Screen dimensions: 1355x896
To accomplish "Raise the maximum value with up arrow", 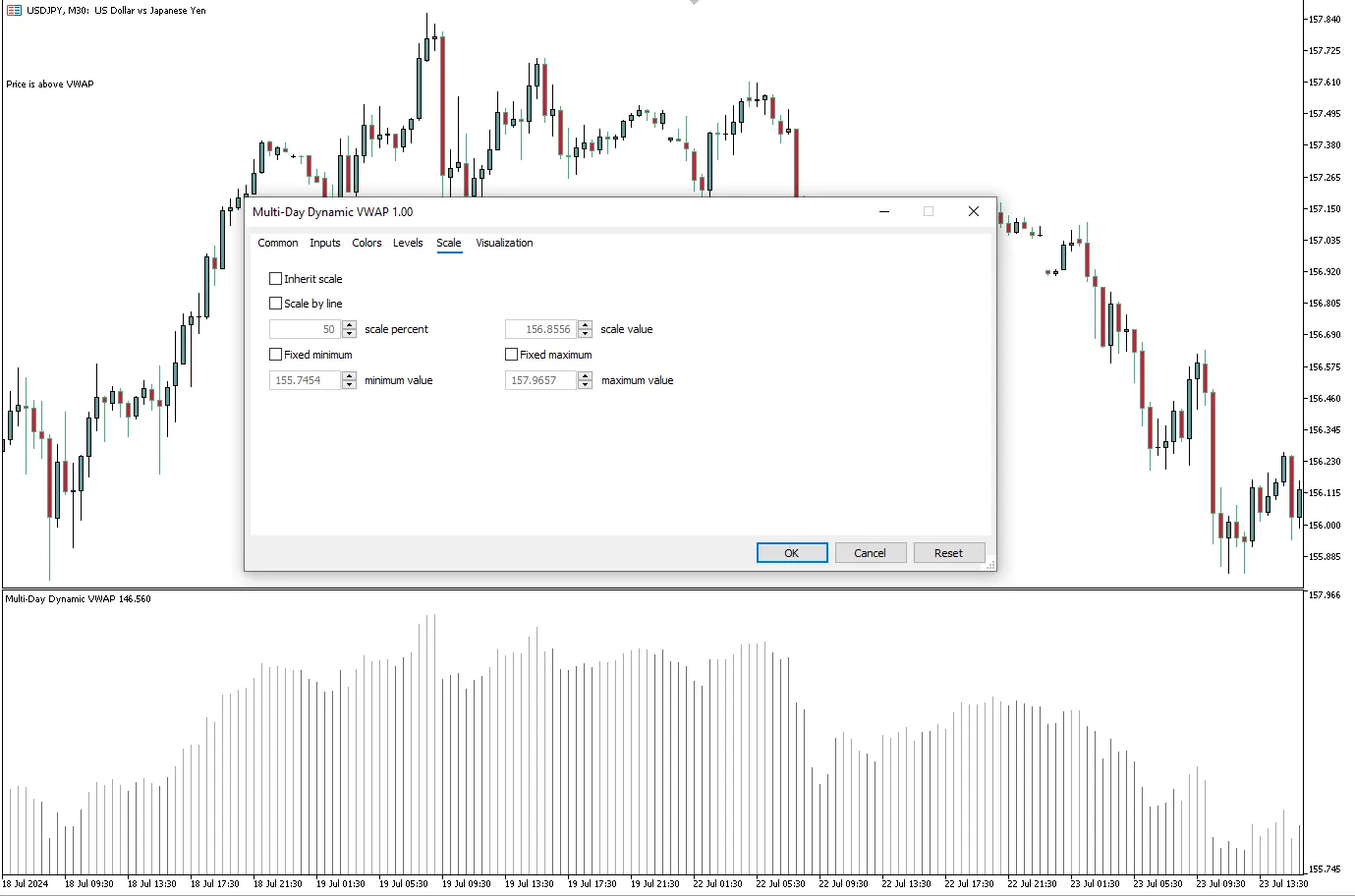I will [585, 376].
